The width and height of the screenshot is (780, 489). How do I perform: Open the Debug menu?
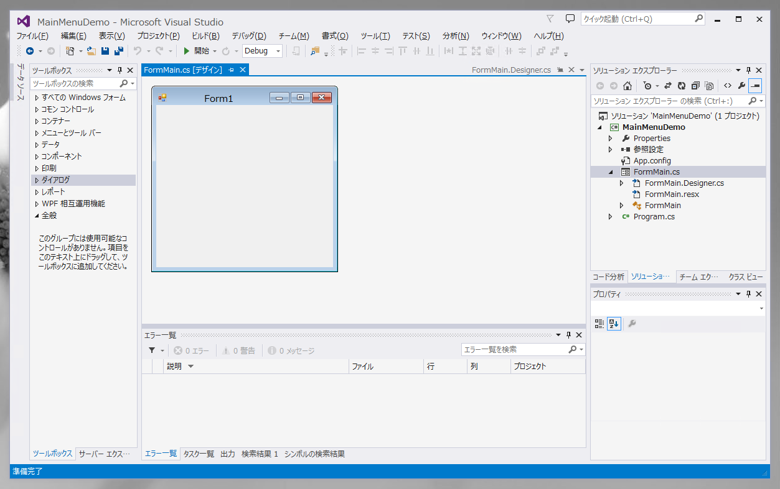[249, 36]
